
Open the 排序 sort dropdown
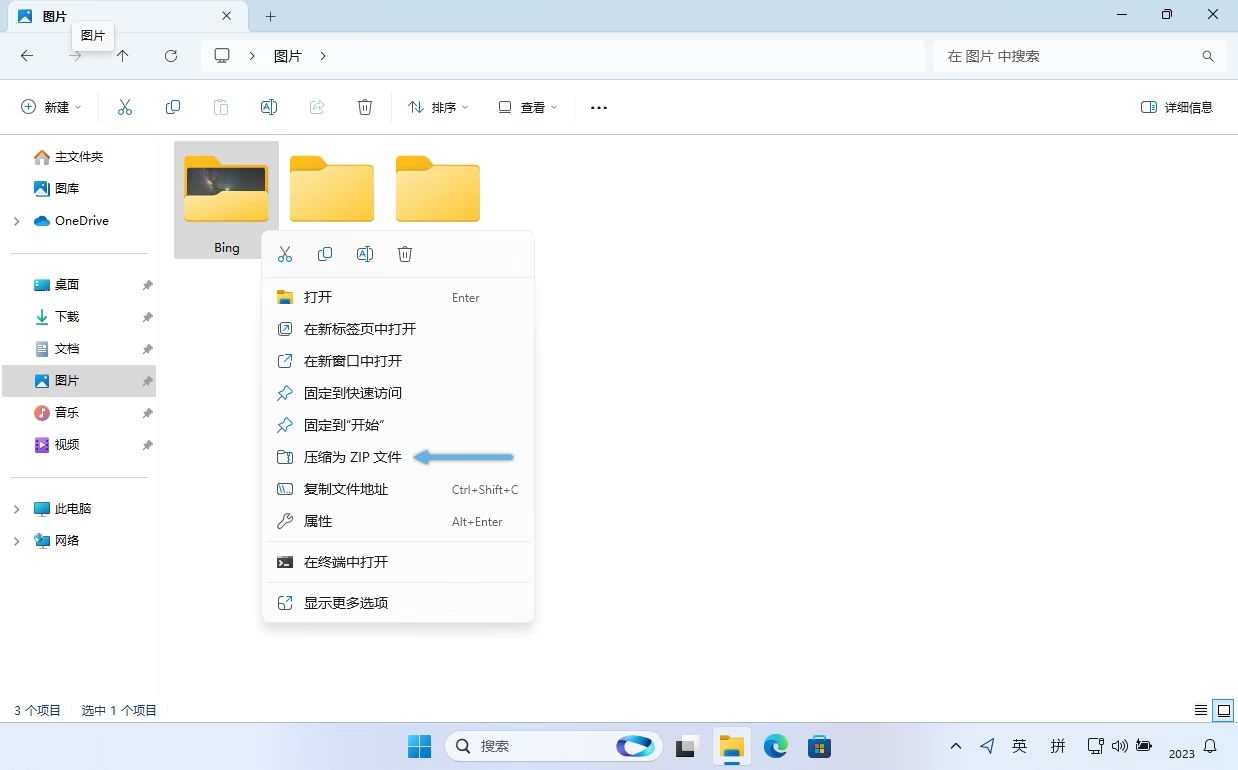(438, 107)
